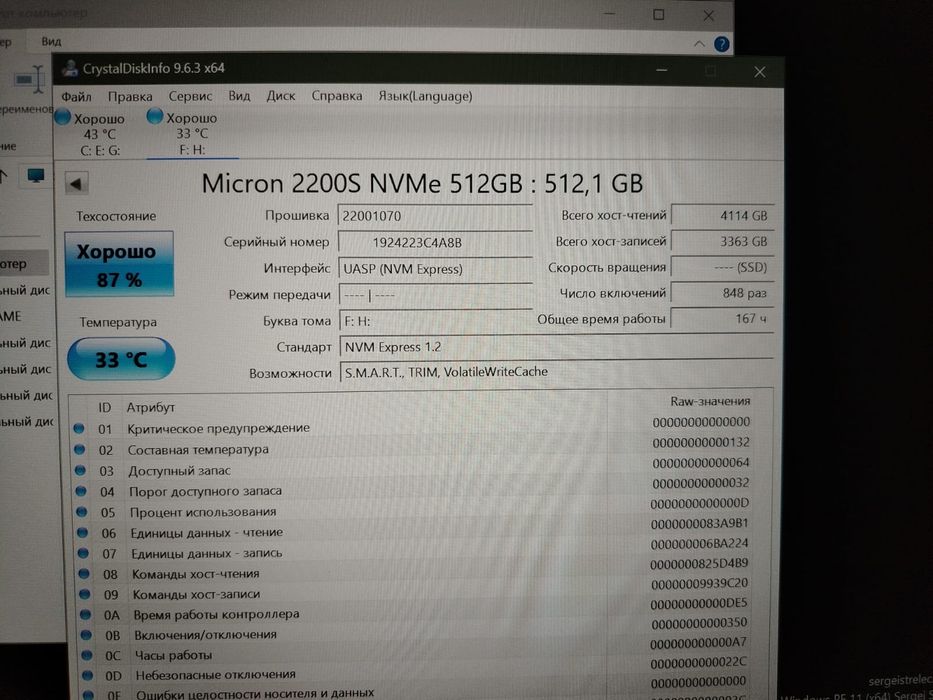This screenshot has height=700, width=933.
Task: Click raw value 0000000083A9B1
Action: [699, 524]
